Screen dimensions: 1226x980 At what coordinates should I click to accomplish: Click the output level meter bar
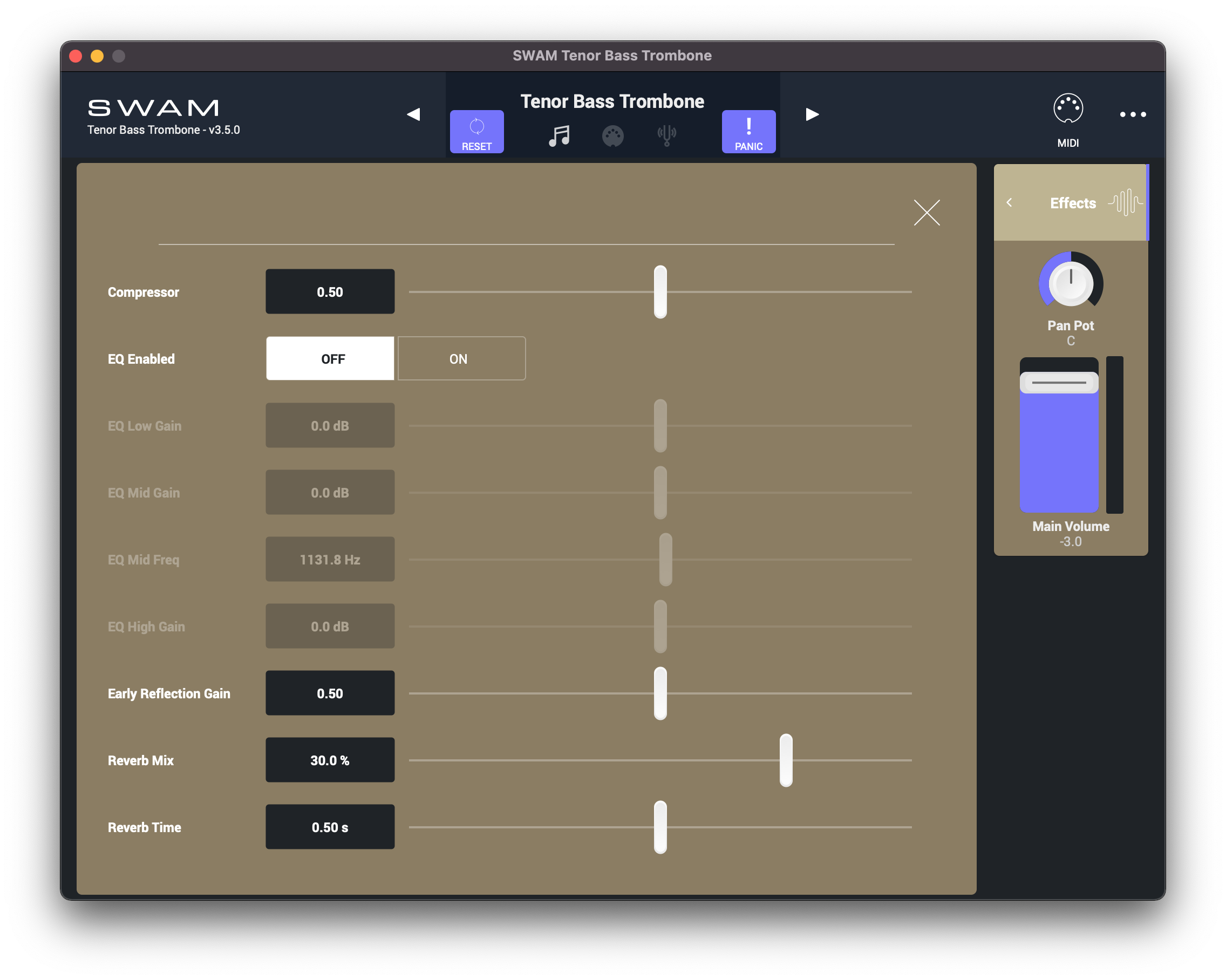point(1114,435)
